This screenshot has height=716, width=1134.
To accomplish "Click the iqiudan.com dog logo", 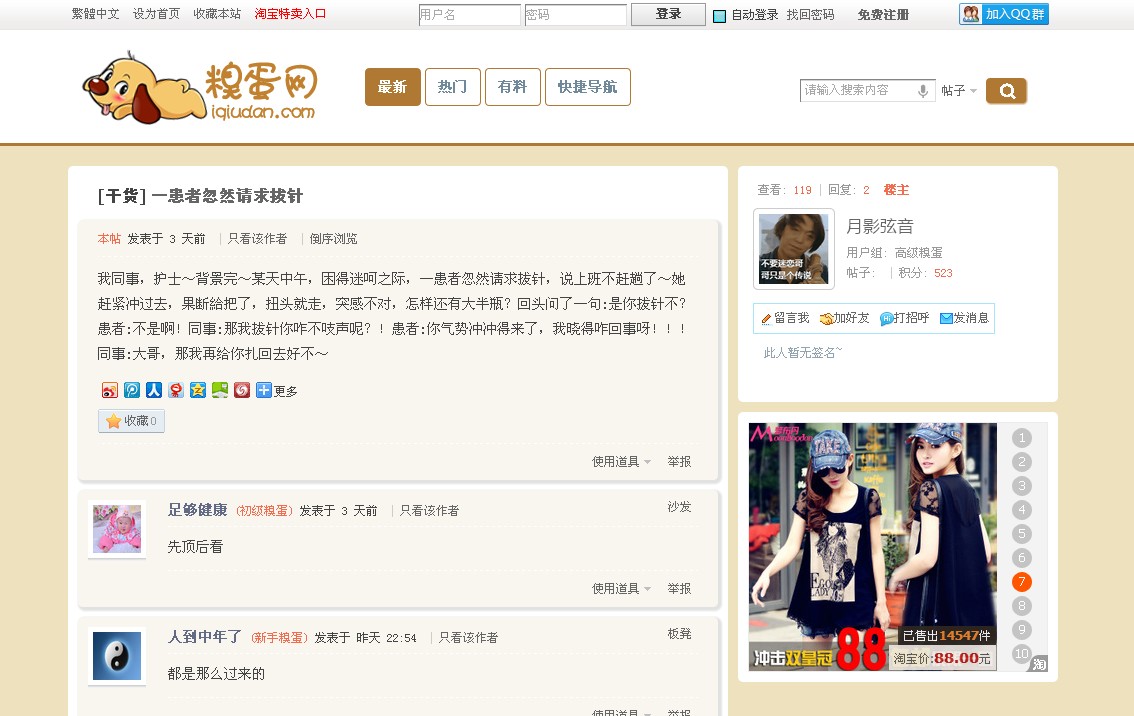I will tap(200, 88).
